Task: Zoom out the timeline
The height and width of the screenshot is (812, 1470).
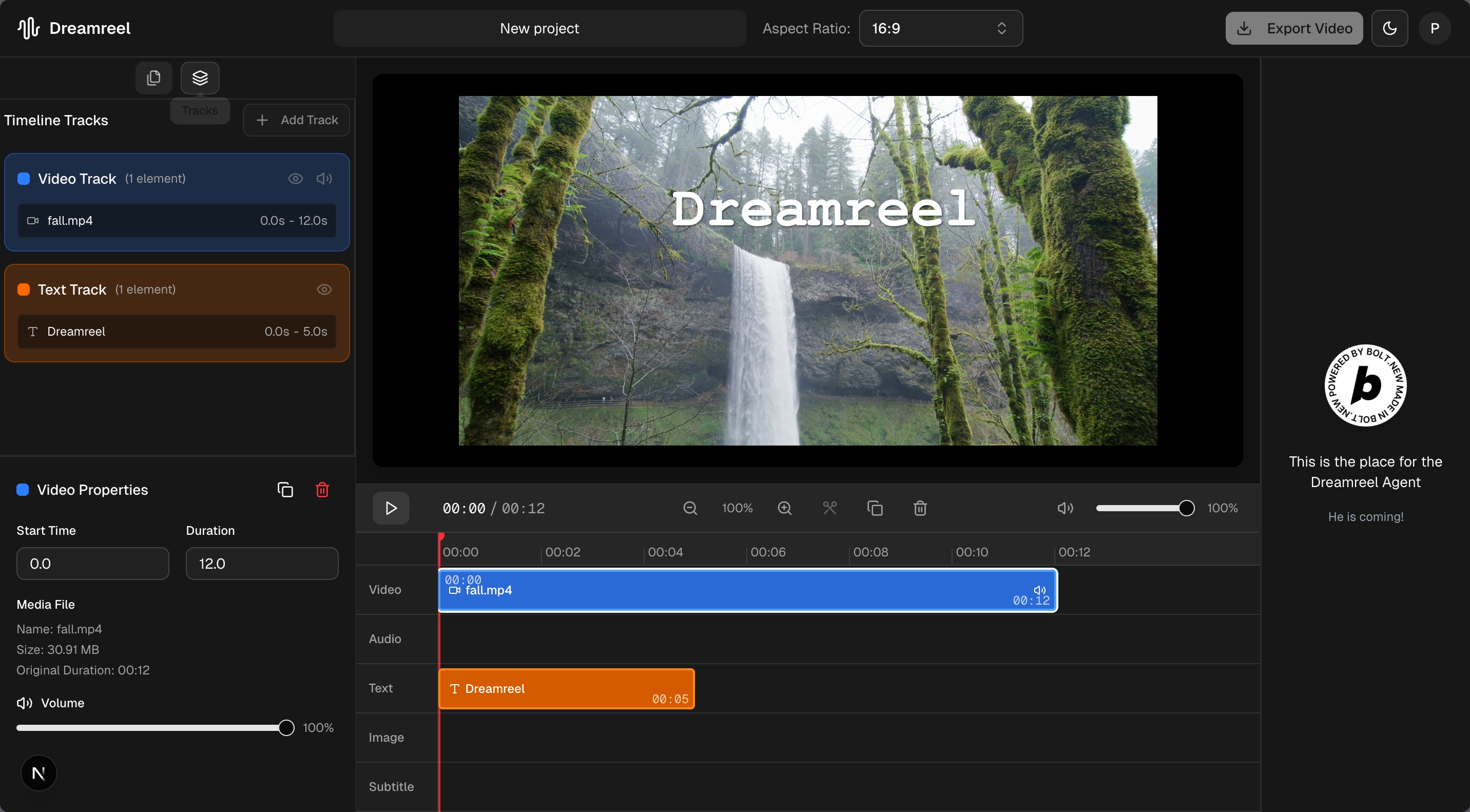Action: coord(690,508)
